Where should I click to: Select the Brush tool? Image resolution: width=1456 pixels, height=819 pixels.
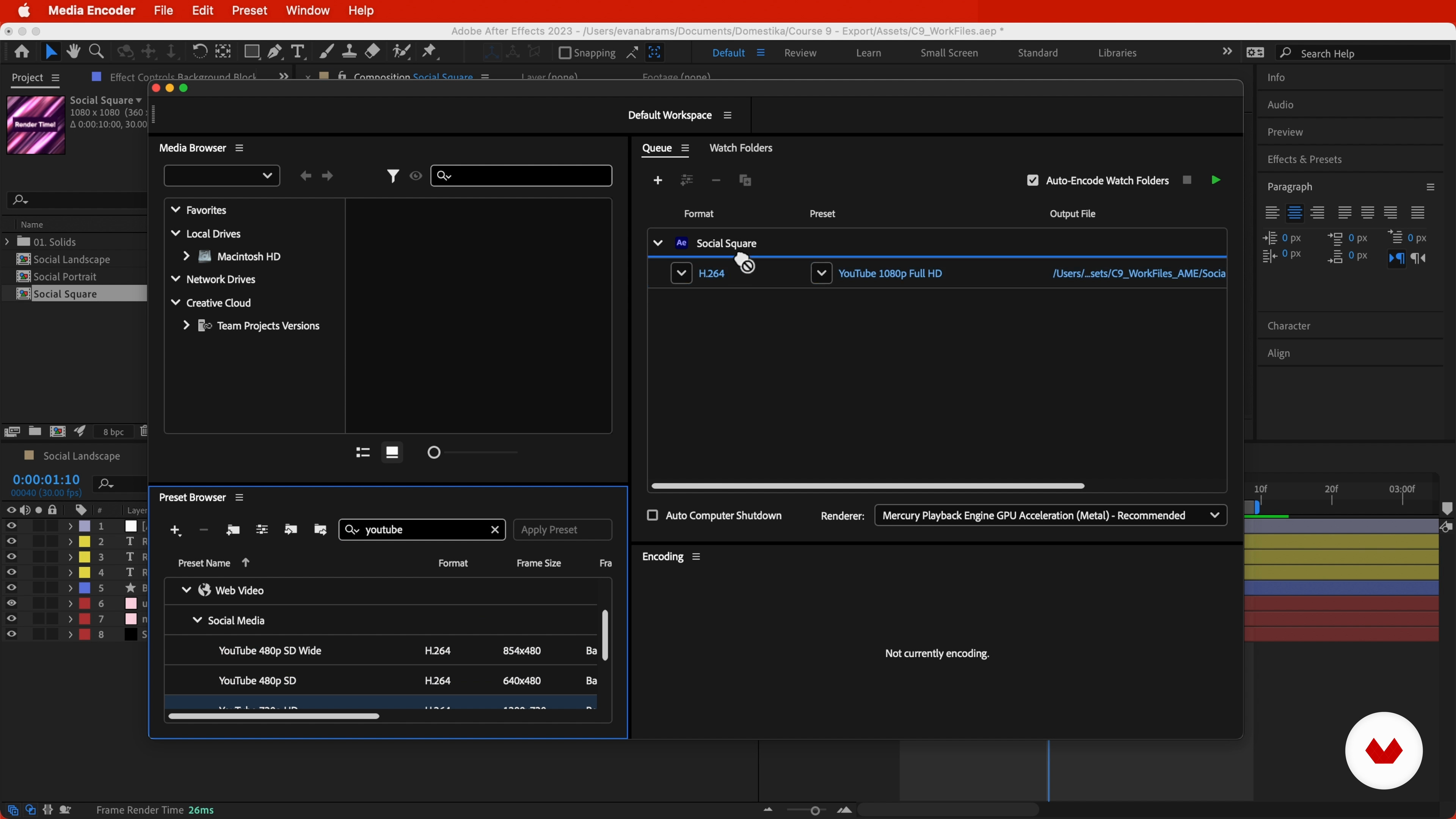point(326,52)
